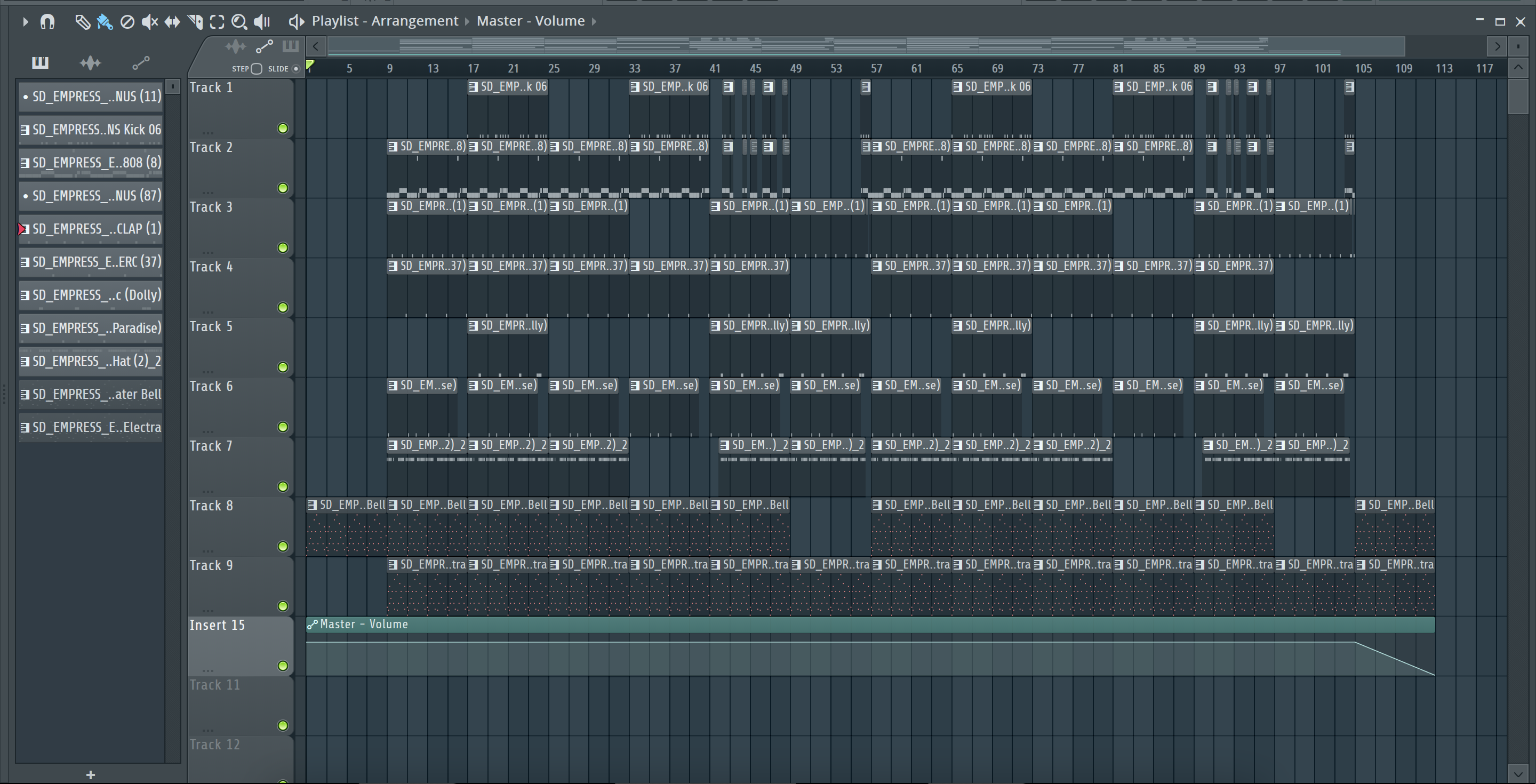The width and height of the screenshot is (1536, 784).
Task: Enable the STEP editing checkbox
Action: [x=257, y=69]
